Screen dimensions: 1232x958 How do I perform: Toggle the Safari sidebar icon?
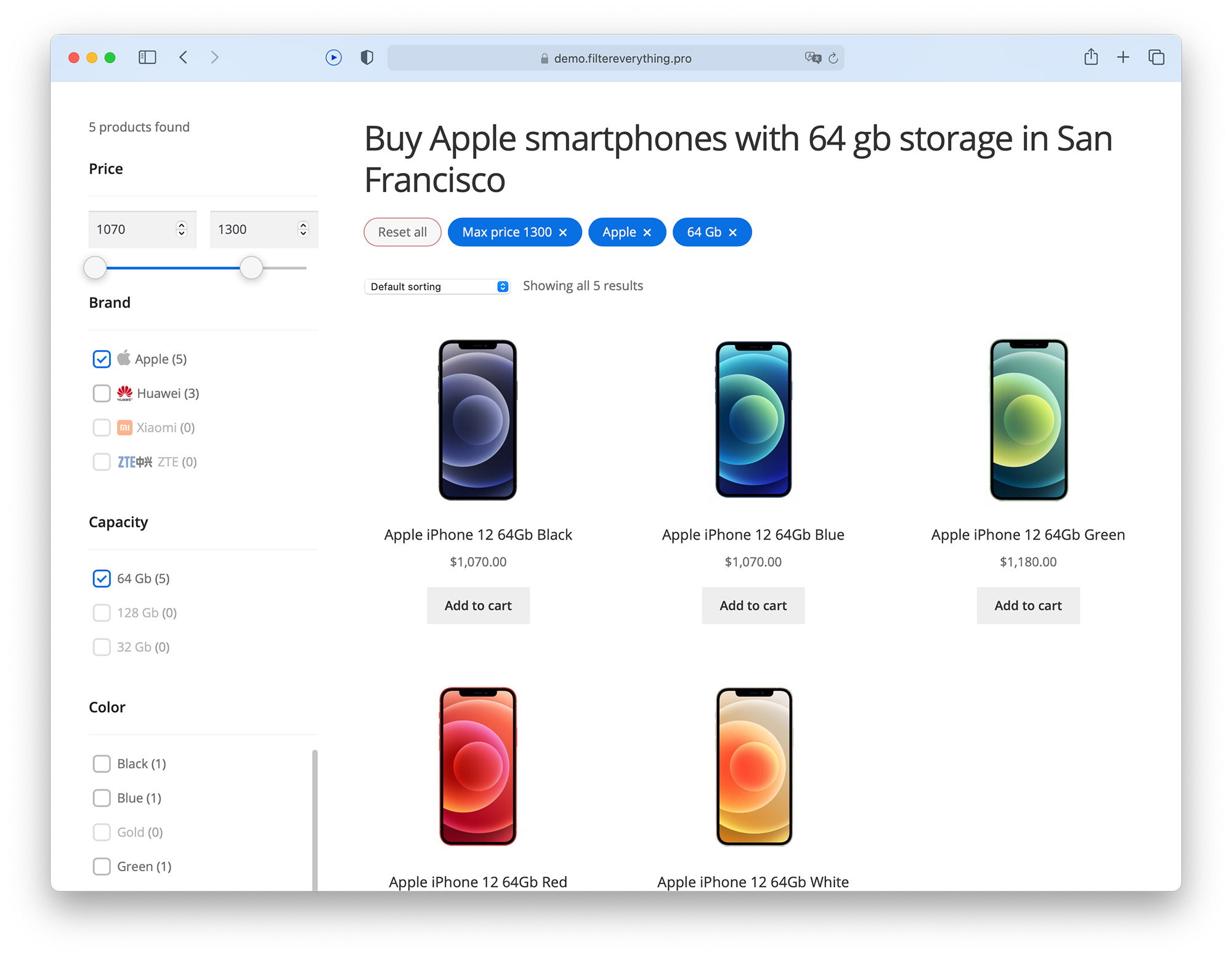coord(147,57)
